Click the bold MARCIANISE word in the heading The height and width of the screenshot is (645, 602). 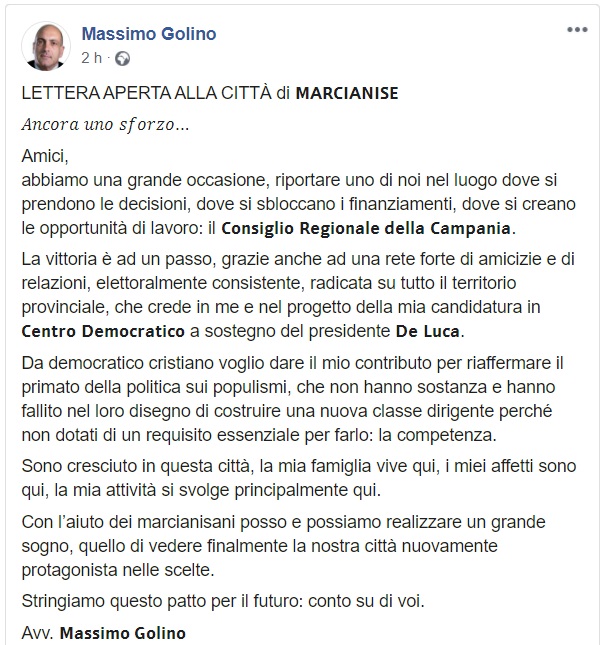coord(346,94)
